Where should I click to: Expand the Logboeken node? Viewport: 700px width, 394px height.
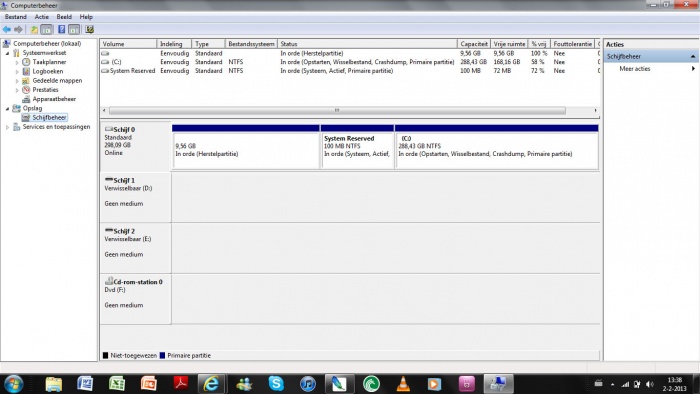pos(17,71)
